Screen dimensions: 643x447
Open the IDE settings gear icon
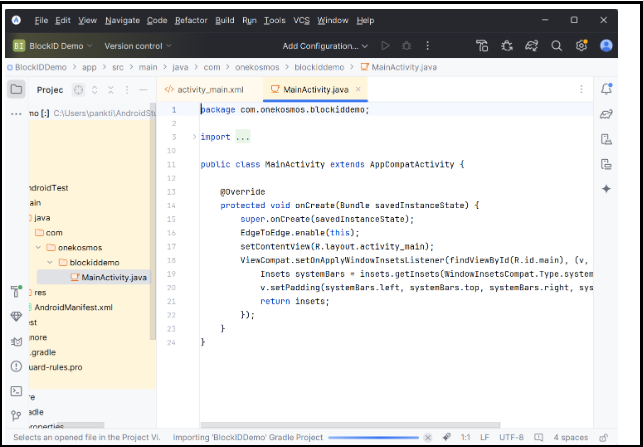(x=582, y=46)
